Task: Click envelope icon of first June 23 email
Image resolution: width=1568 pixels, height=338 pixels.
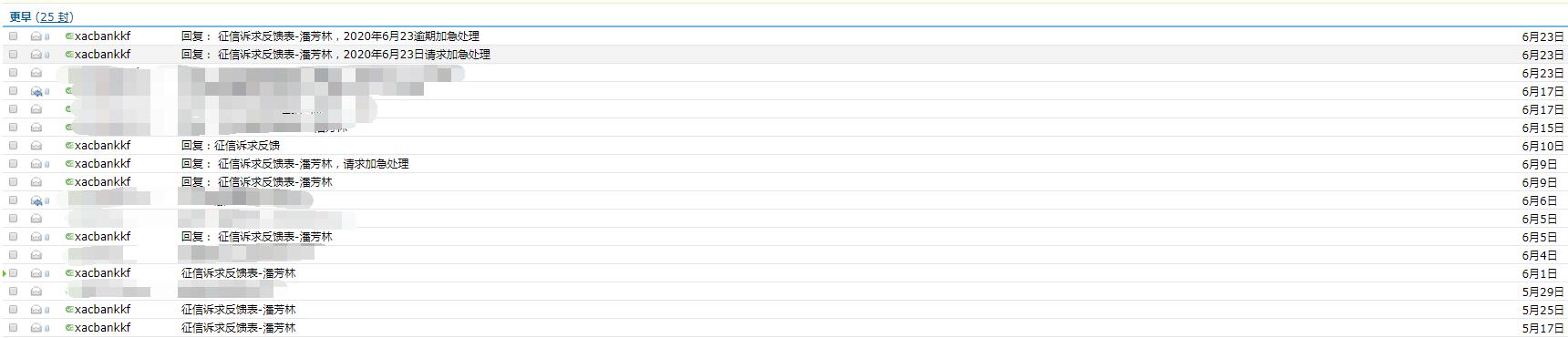Action: tap(36, 36)
